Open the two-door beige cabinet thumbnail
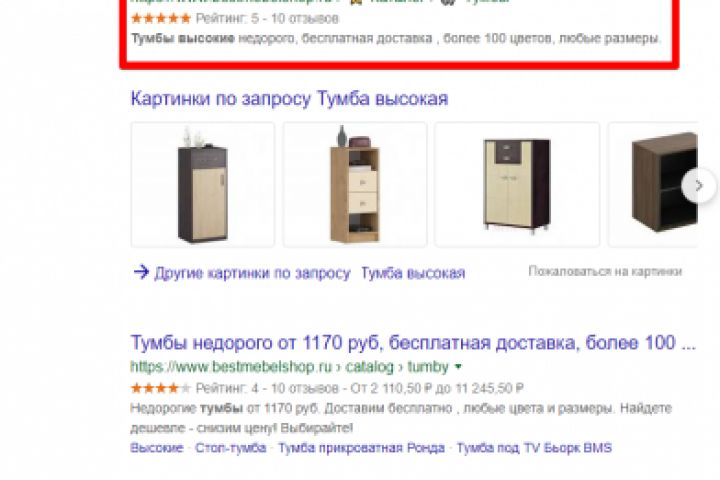720x480 pixels. click(517, 185)
